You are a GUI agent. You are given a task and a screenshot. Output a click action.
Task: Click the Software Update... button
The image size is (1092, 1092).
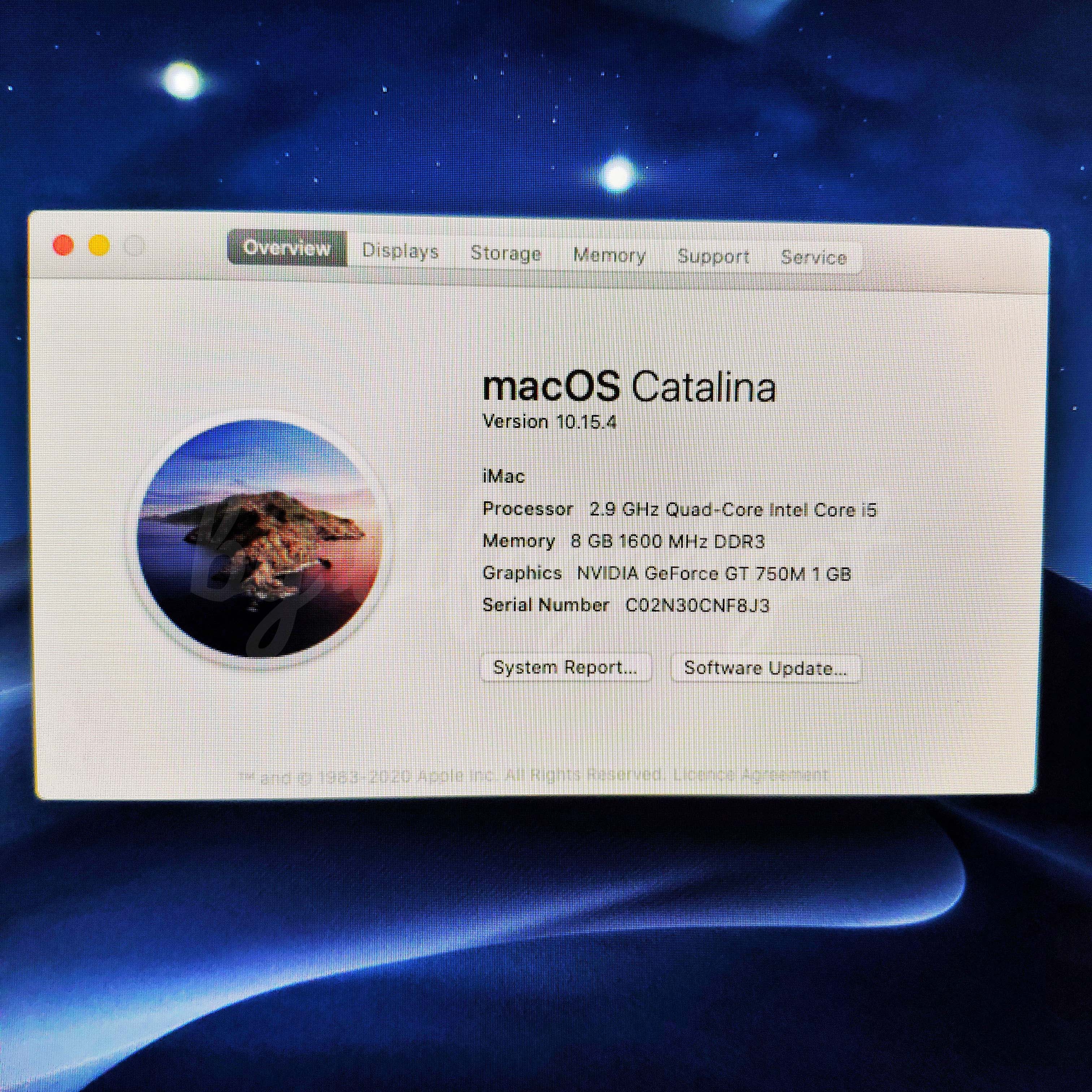pyautogui.click(x=766, y=668)
